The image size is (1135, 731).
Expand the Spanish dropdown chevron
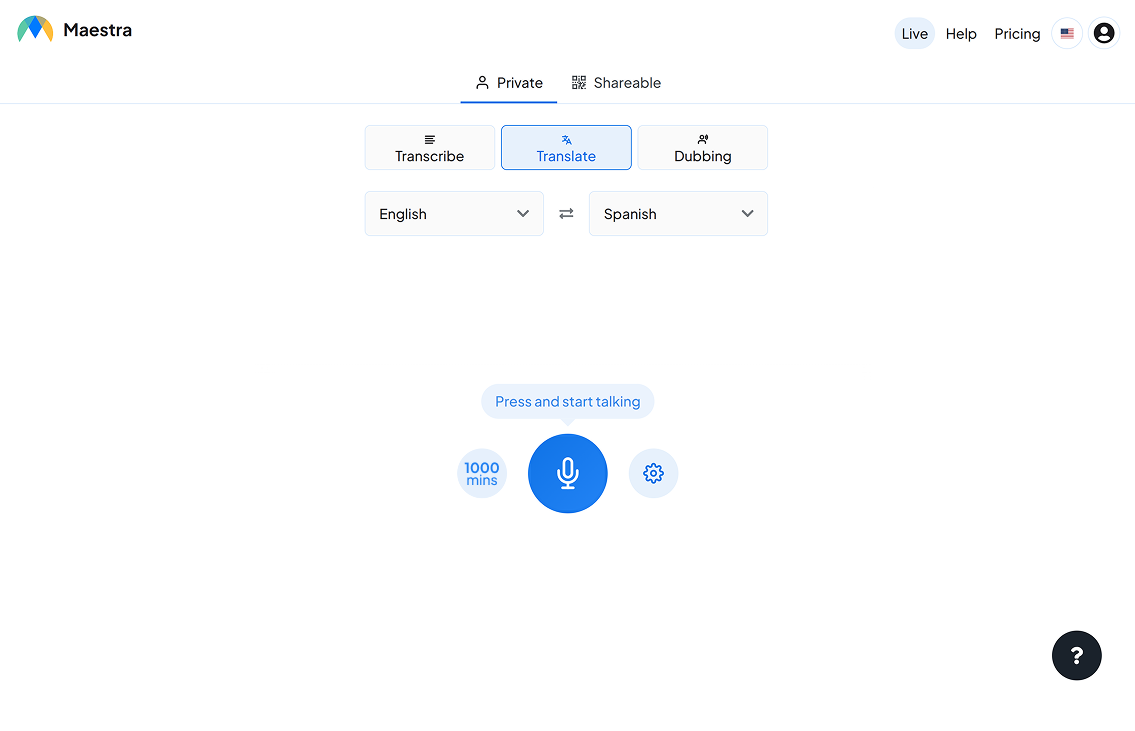pos(747,213)
